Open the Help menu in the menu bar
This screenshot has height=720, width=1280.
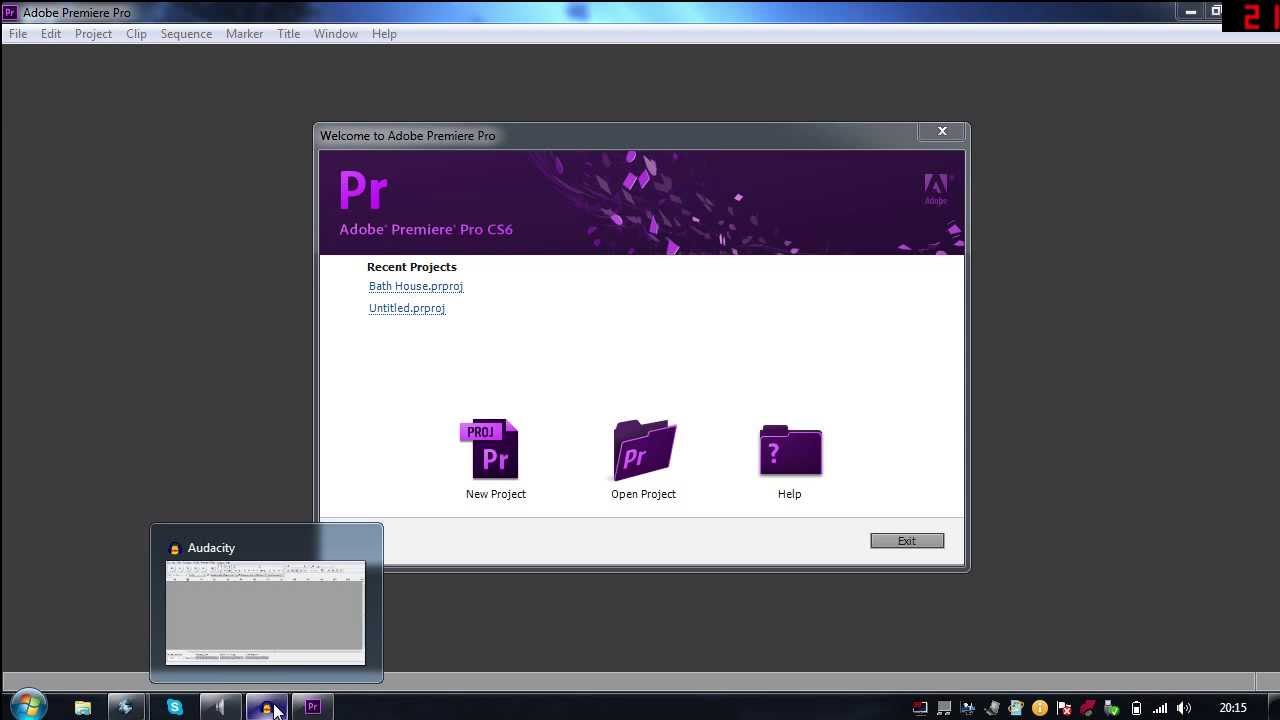pyautogui.click(x=384, y=34)
